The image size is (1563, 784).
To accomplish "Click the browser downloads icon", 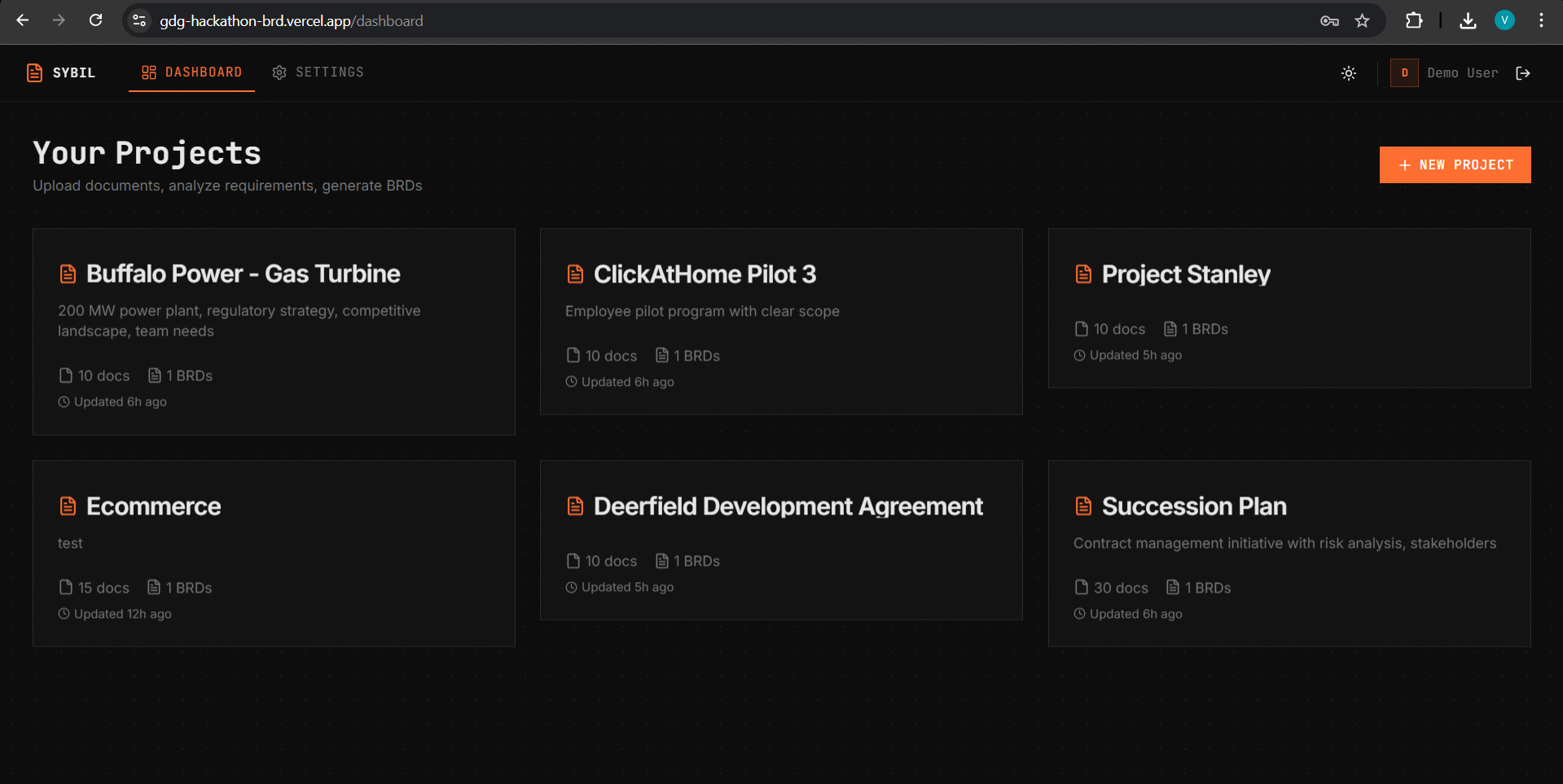I will (1468, 21).
